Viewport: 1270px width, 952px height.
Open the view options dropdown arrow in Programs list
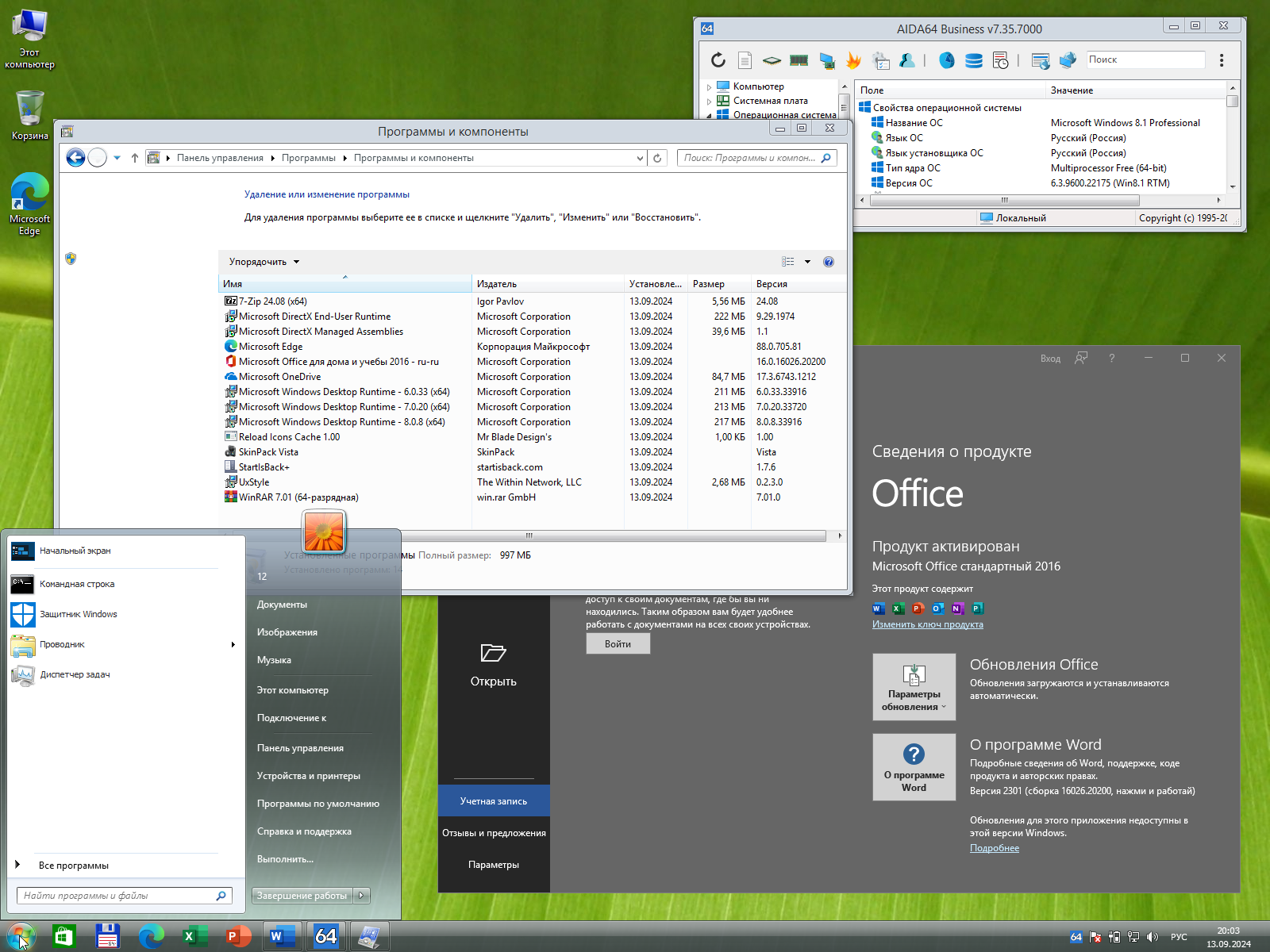pos(808,262)
